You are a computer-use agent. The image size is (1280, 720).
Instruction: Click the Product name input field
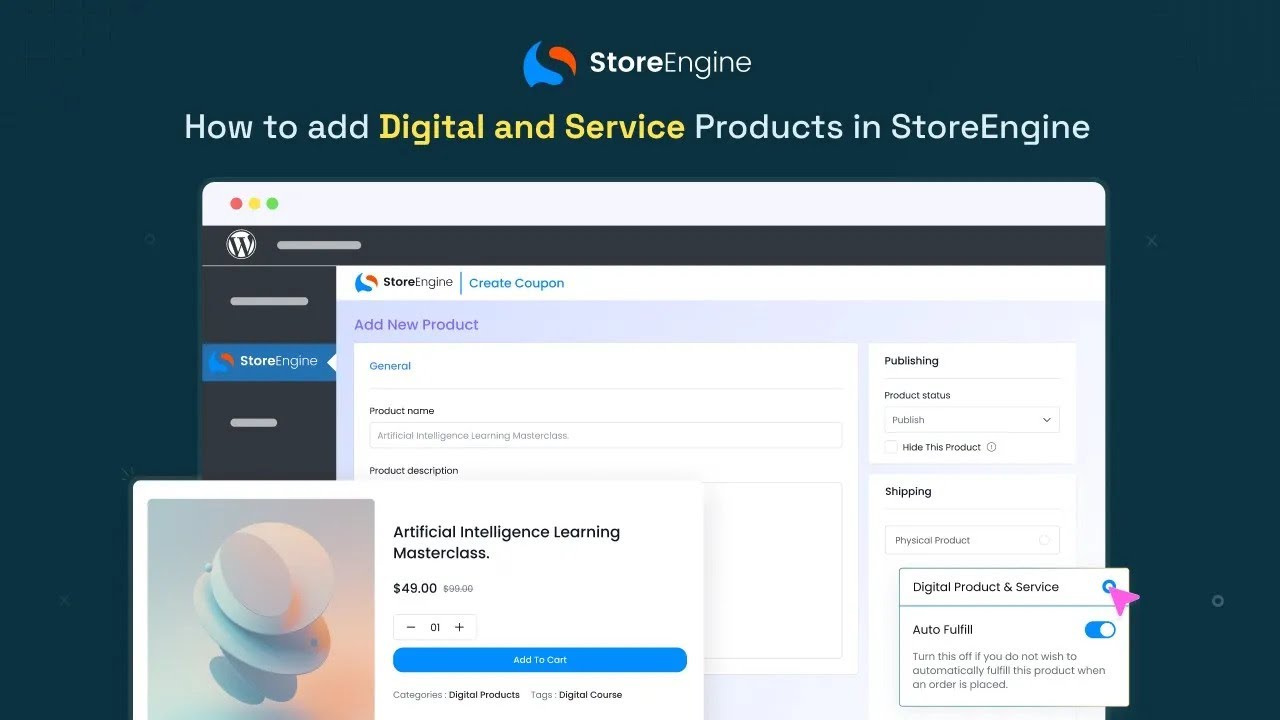tap(606, 435)
